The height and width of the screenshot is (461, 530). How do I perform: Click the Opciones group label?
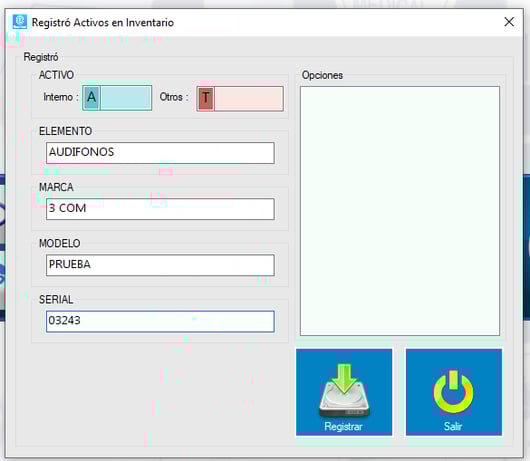pyautogui.click(x=322, y=75)
